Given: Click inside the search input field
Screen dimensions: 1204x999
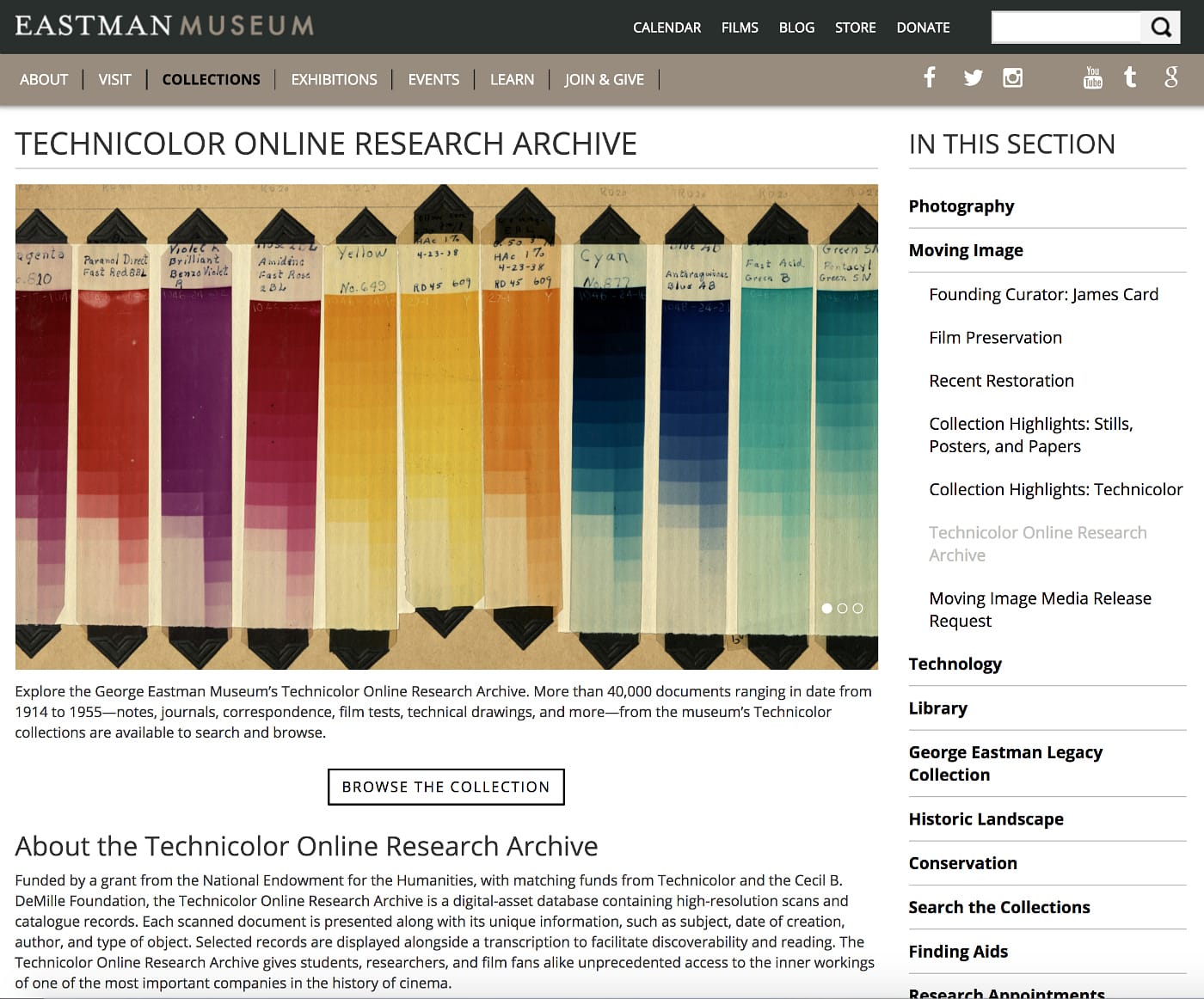Looking at the screenshot, I should tap(1066, 27).
